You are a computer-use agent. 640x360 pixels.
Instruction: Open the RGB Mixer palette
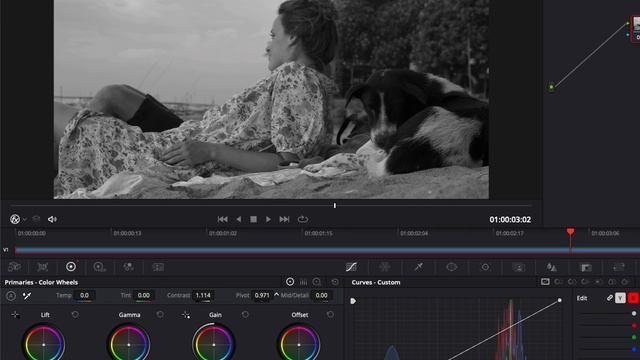click(129, 267)
